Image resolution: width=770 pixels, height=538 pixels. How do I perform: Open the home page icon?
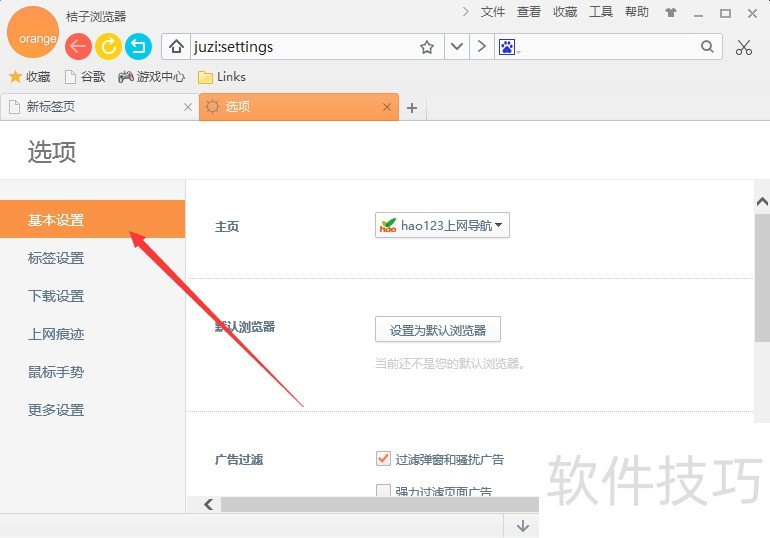click(x=176, y=47)
